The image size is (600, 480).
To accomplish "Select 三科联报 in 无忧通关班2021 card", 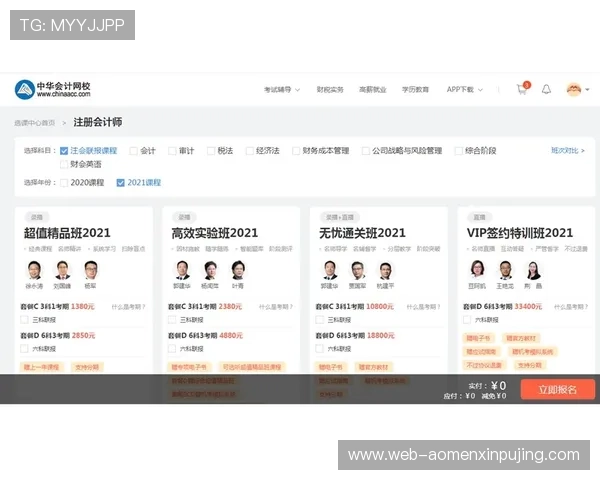I will point(320,320).
